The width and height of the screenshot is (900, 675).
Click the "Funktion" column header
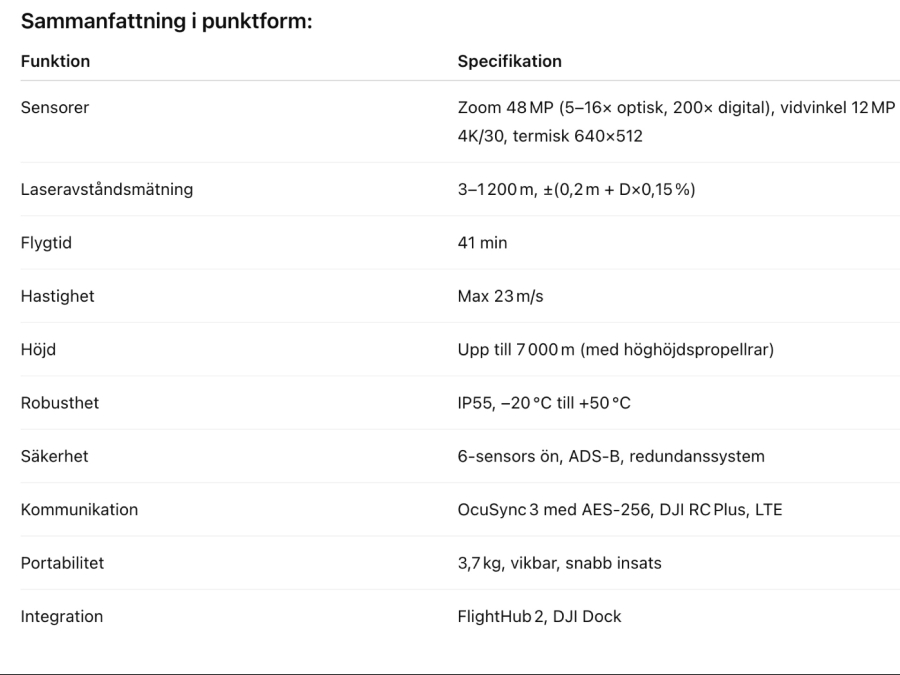[x=55, y=61]
